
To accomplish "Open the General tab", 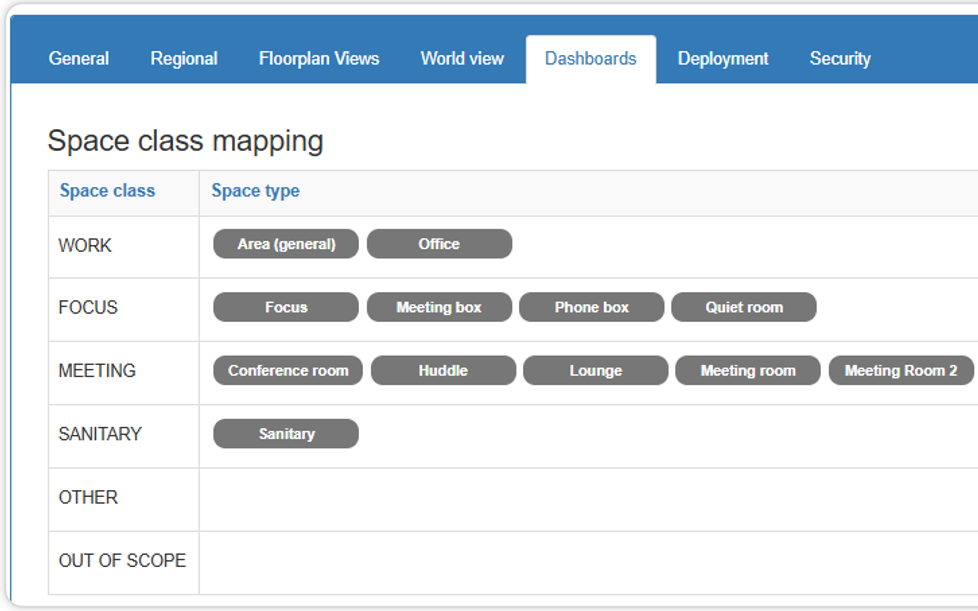I will [79, 59].
